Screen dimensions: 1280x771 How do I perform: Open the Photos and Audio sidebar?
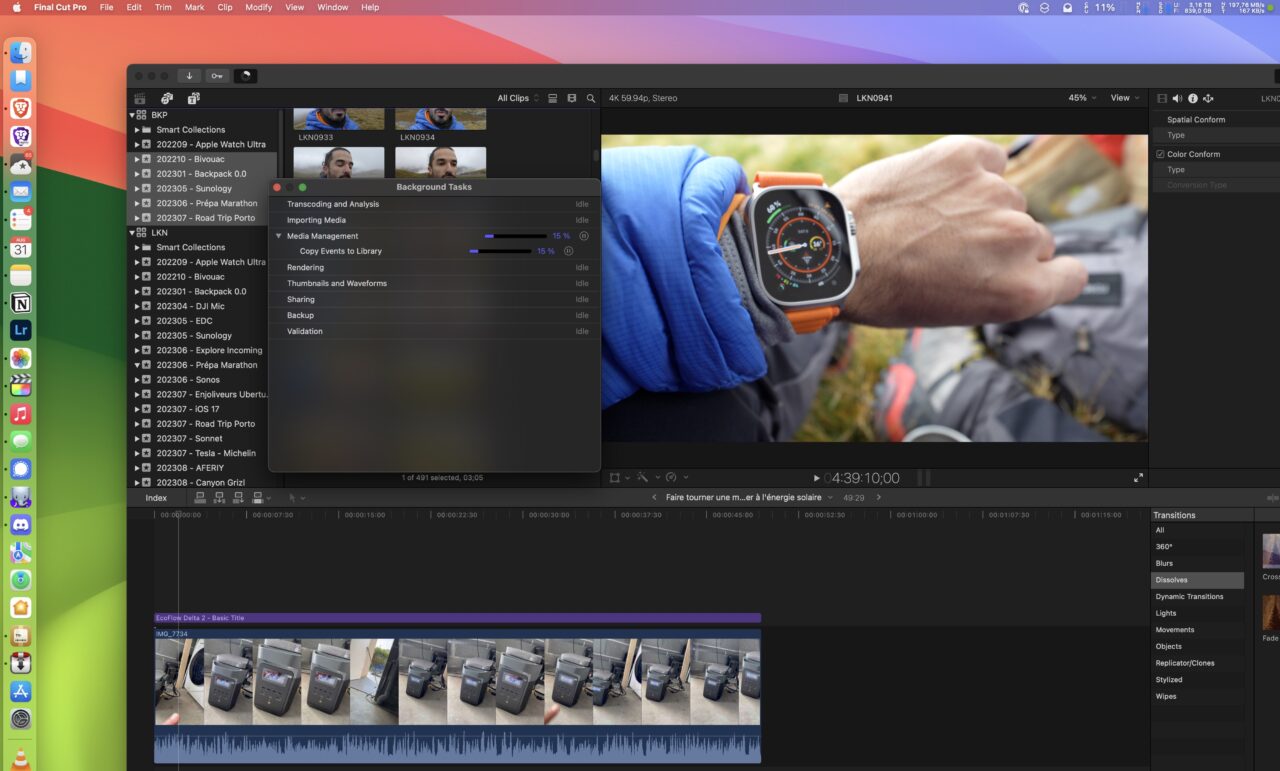(x=167, y=98)
